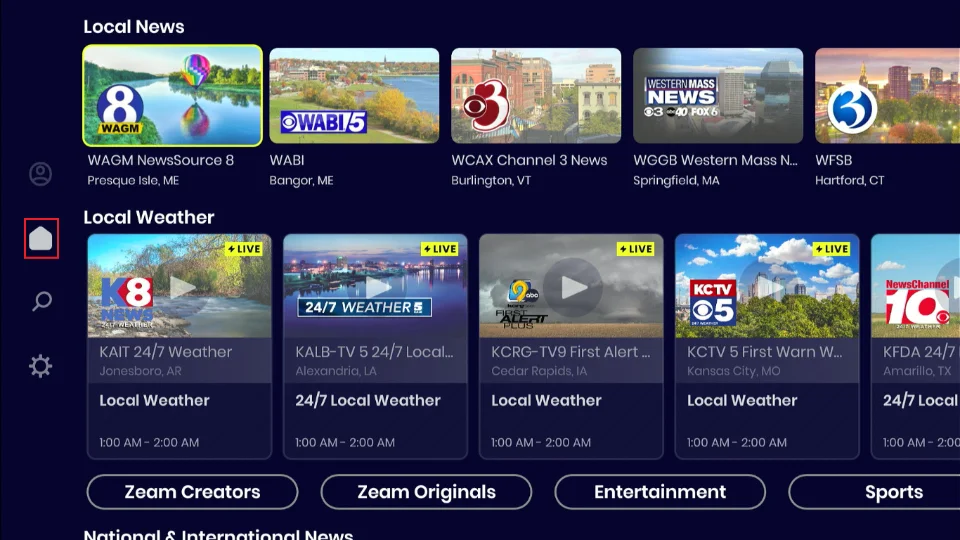
Task: Open the search magnifier icon
Action: 41,301
